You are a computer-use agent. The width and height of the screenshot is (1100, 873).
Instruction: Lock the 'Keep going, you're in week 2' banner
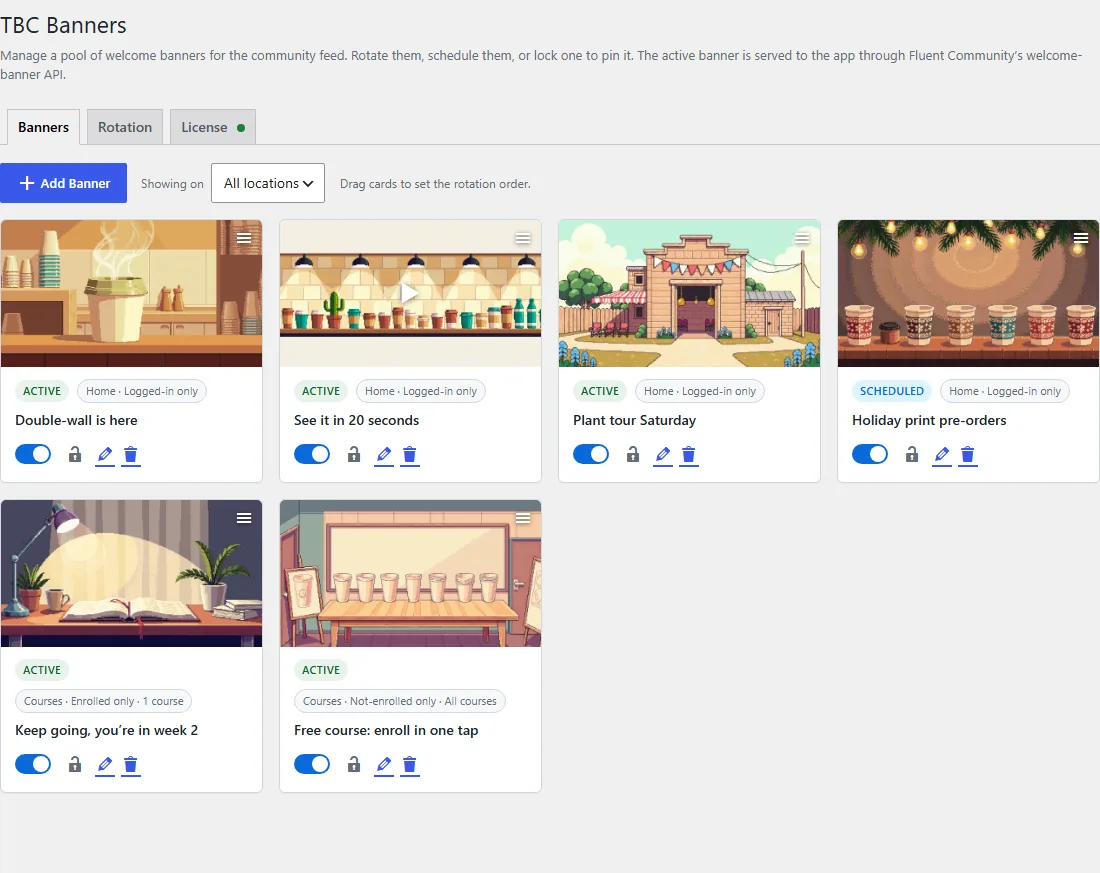coord(74,764)
